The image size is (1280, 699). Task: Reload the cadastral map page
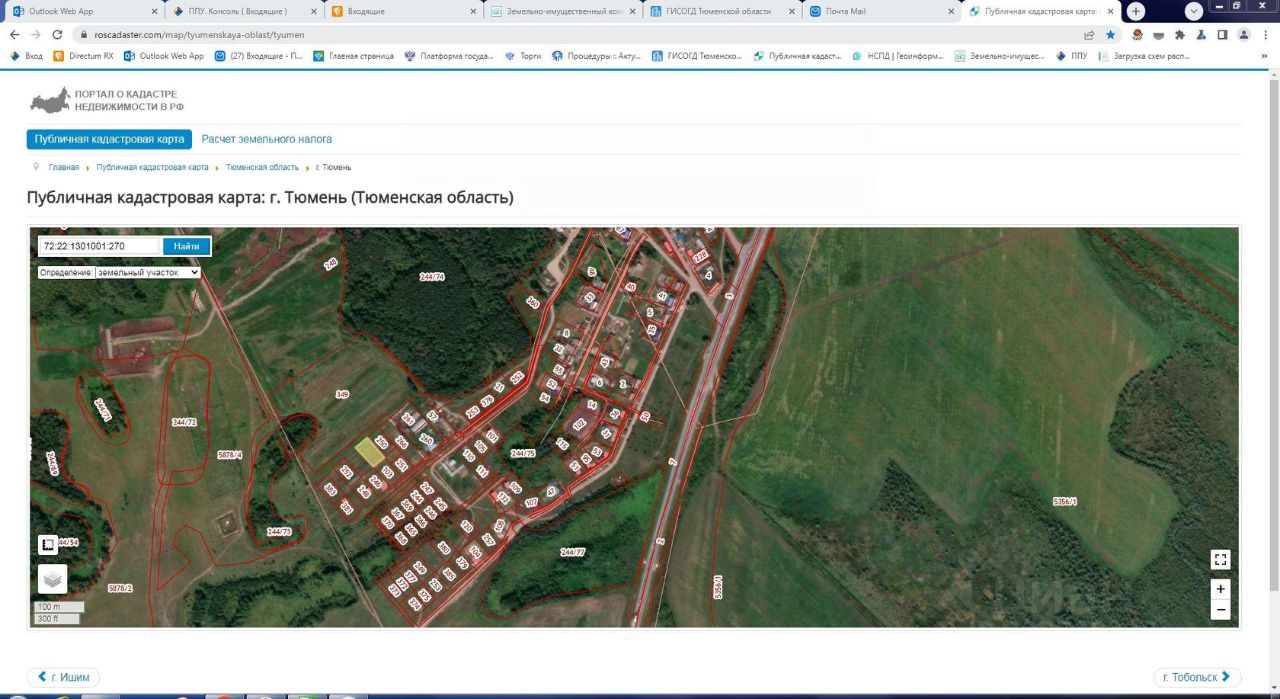[x=58, y=34]
